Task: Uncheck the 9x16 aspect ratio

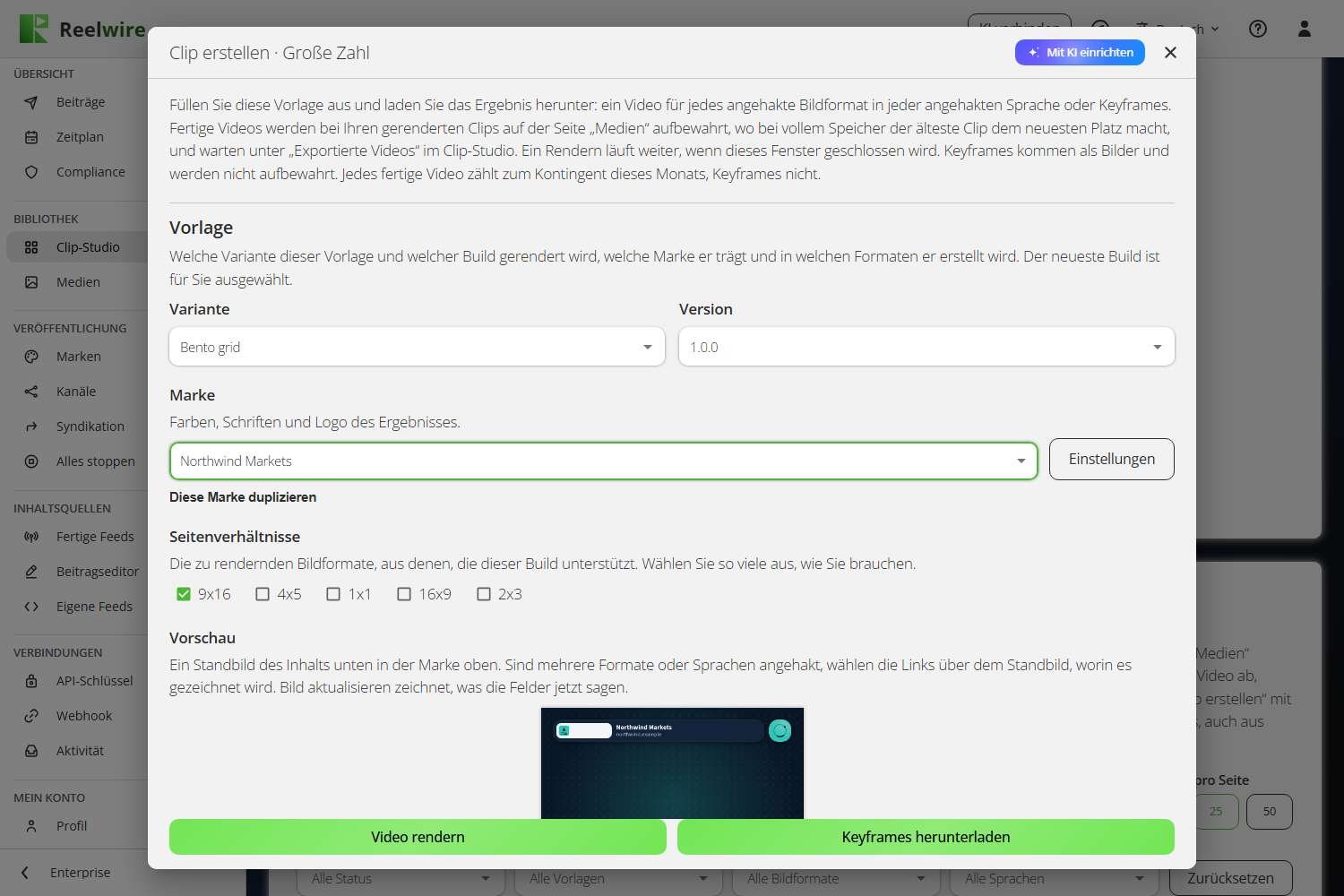Action: tap(184, 594)
